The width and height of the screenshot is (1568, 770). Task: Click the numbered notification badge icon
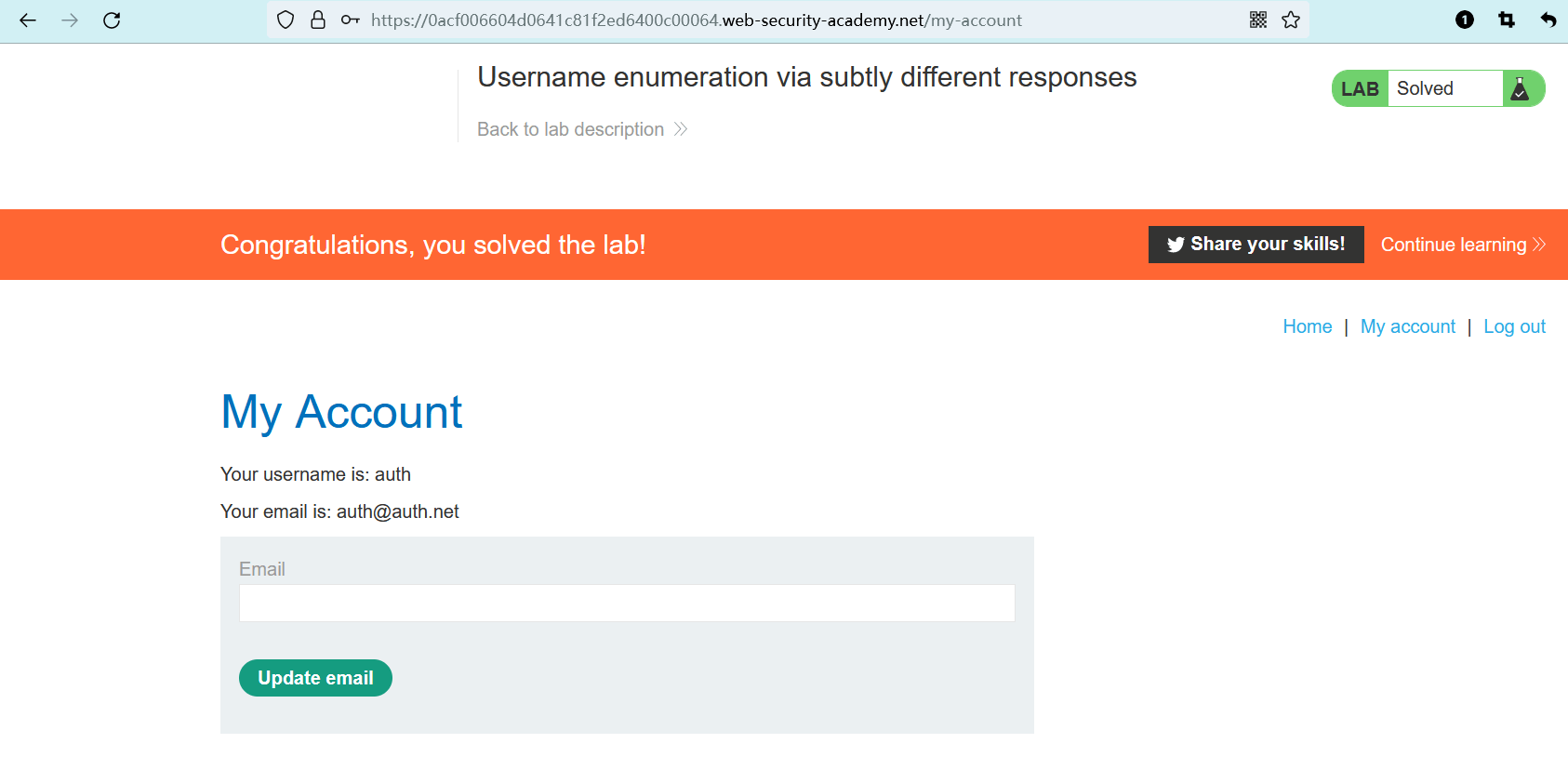tap(1465, 20)
